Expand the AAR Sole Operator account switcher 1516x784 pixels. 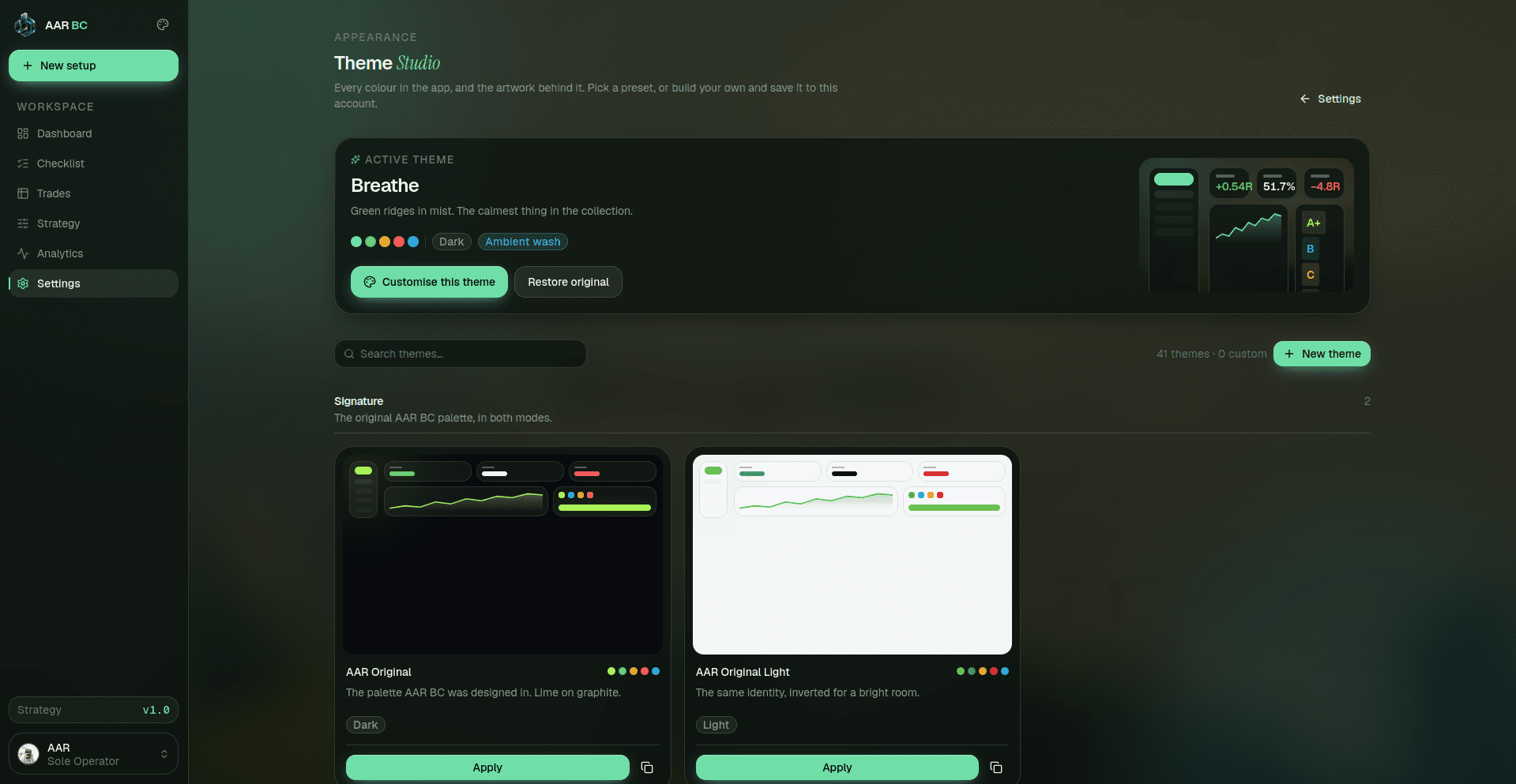pos(93,754)
